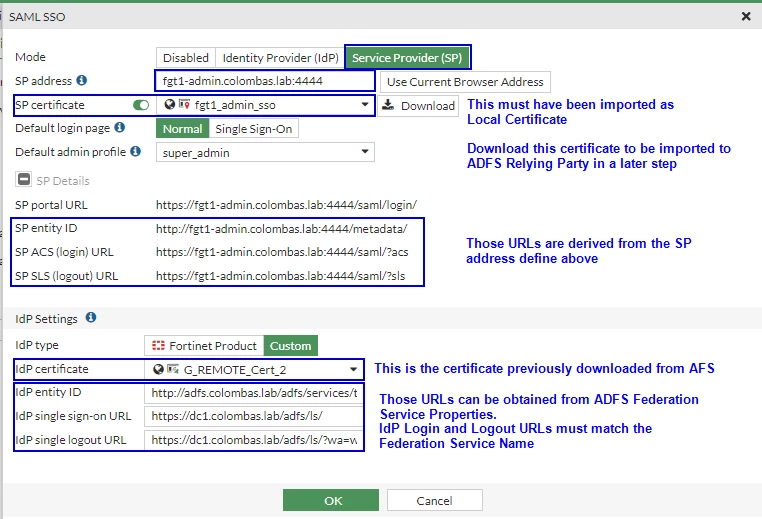This screenshot has height=519, width=762.
Task: Set Mode to Identity Provider (IdP)
Action: (x=280, y=58)
